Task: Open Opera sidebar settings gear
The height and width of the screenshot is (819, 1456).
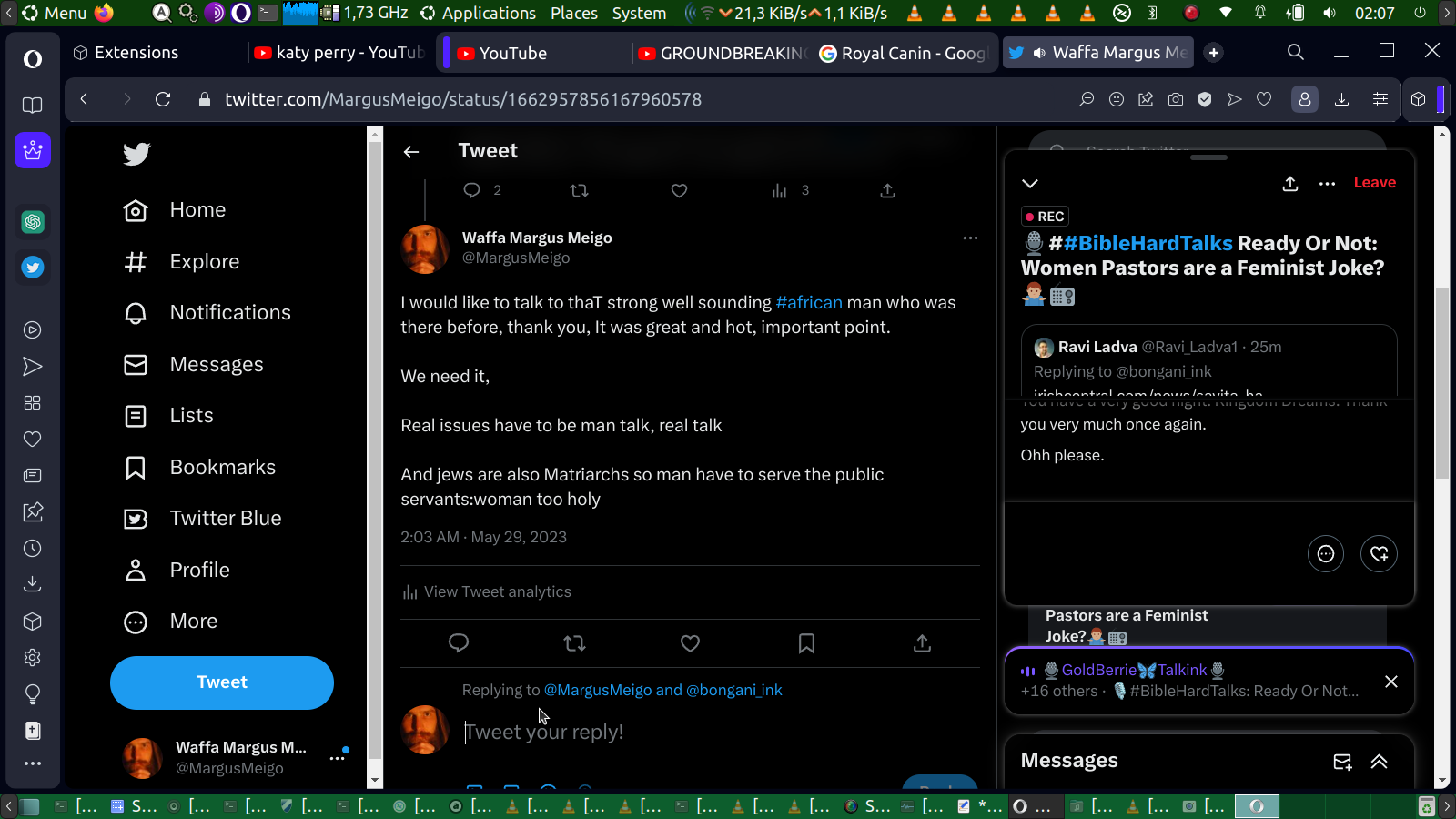Action: 33,658
